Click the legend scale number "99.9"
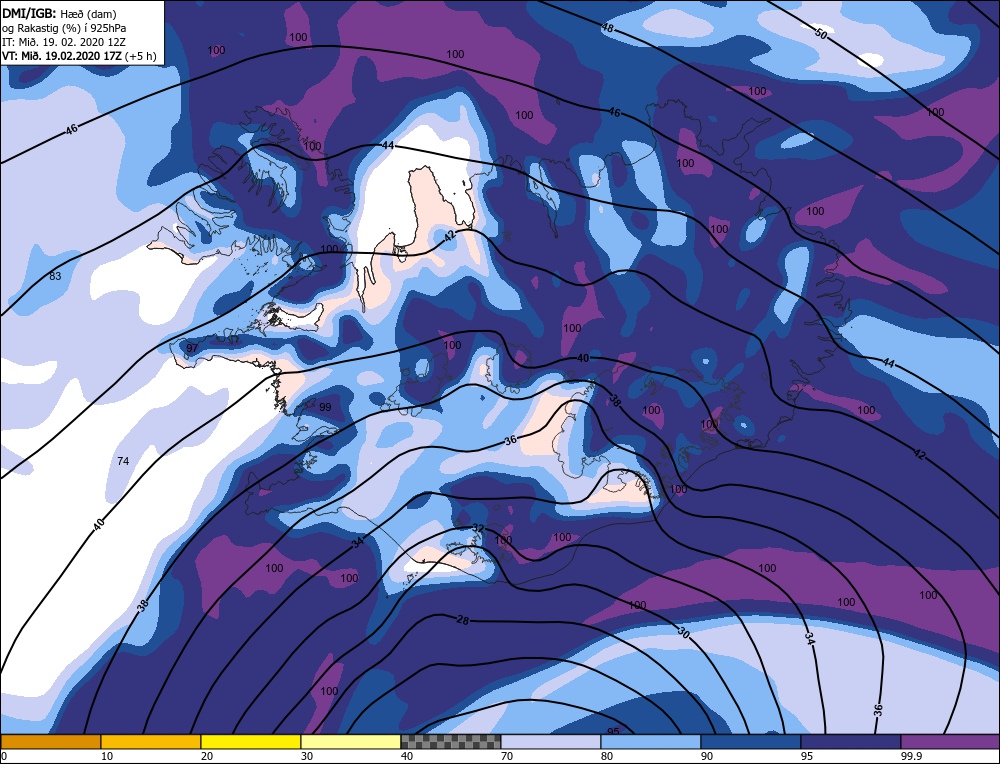Image resolution: width=1000 pixels, height=764 pixels. point(911,756)
